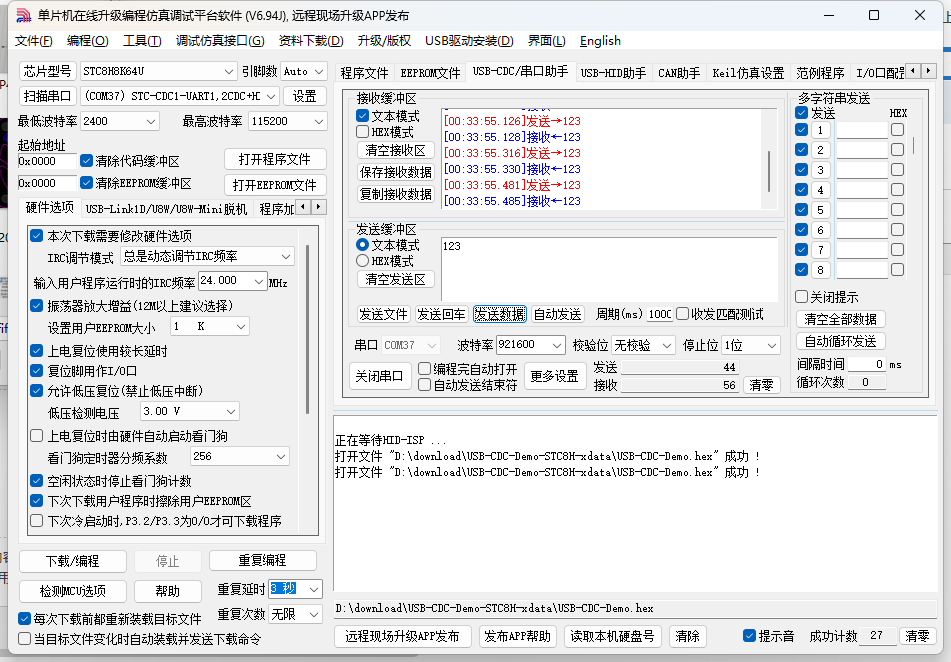Open 工具(T) menu
Viewport: 951px width, 662px height.
(x=142, y=41)
